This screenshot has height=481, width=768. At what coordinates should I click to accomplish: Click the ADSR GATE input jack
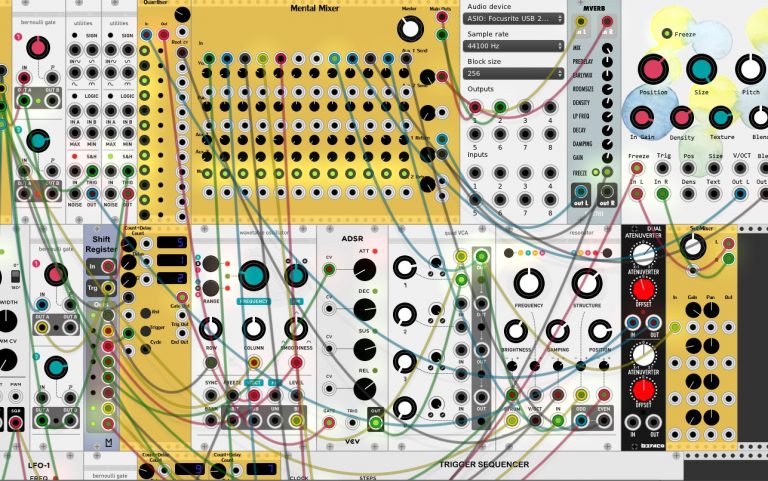[x=329, y=422]
